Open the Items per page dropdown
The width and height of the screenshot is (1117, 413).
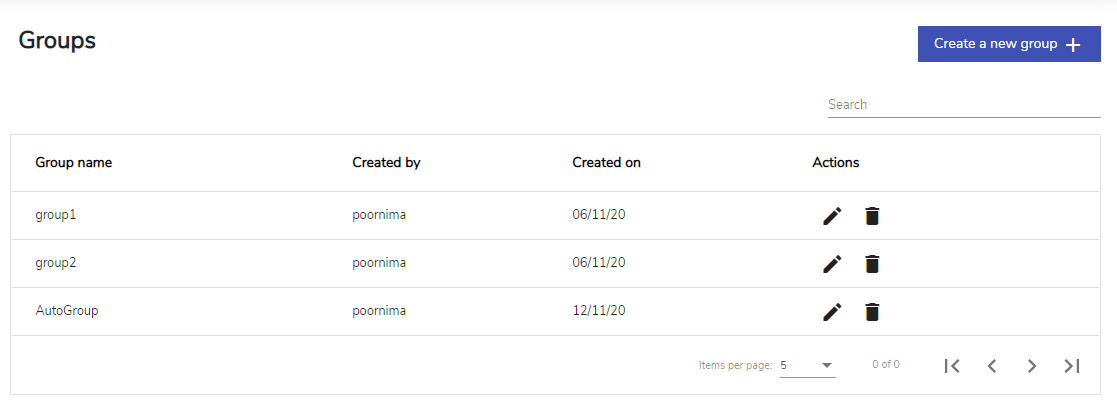(x=808, y=365)
